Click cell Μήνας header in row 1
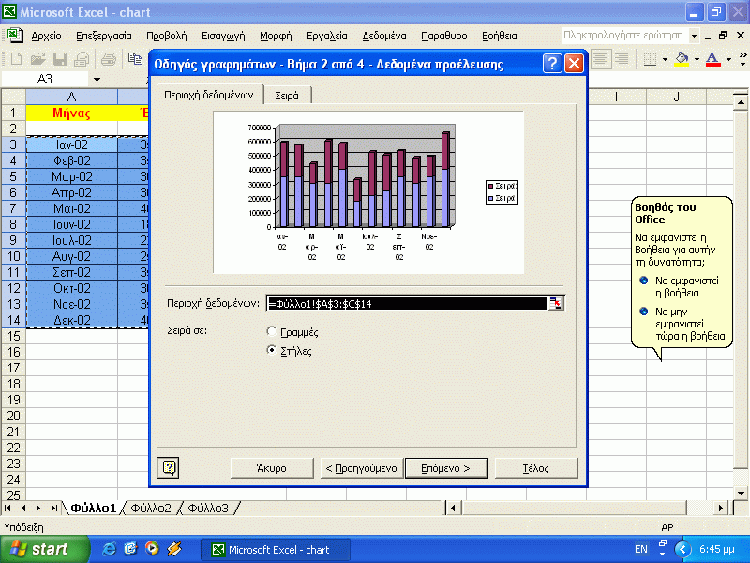 [x=71, y=113]
